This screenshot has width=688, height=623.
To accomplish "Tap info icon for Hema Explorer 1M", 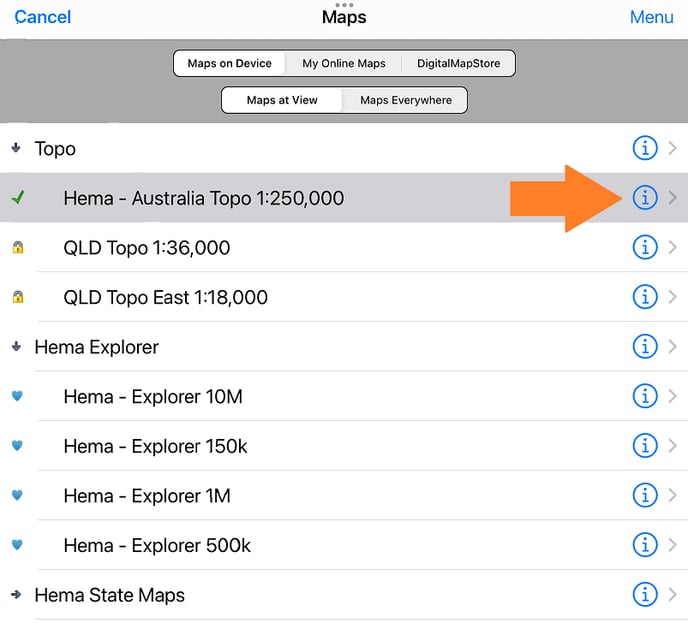I will (645, 495).
